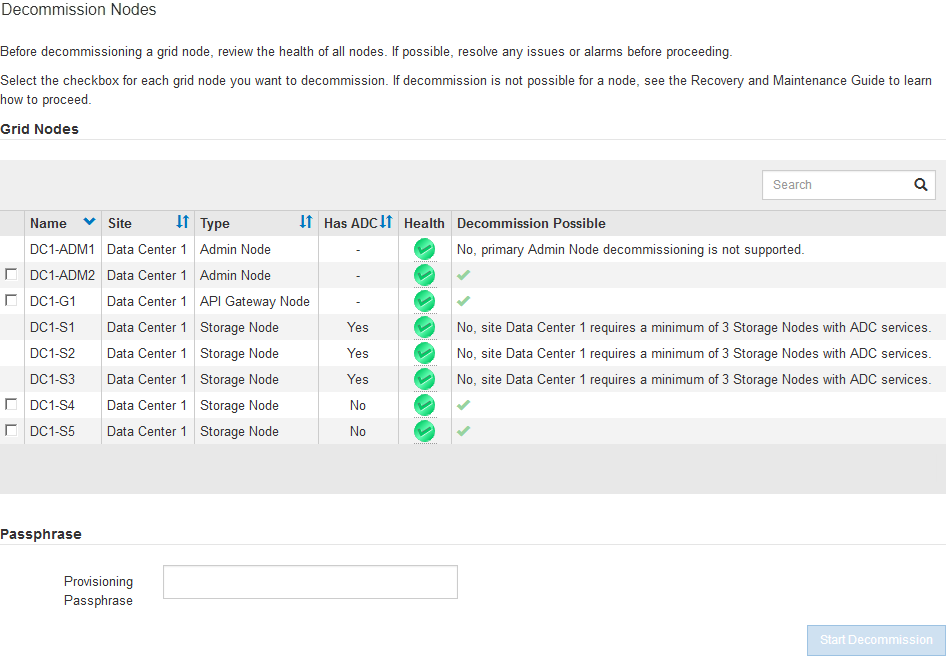946x656 pixels.
Task: Click the health icon in DC1-S1 row
Action: [424, 327]
